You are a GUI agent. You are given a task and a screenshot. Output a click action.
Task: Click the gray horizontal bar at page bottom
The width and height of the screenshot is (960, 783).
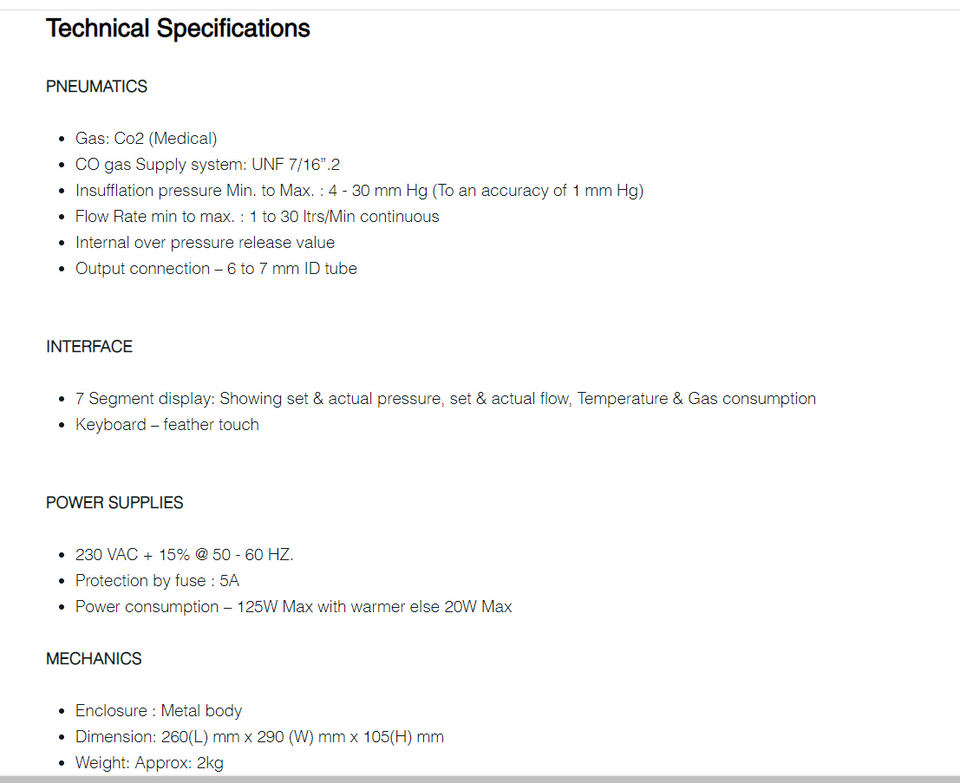480,778
